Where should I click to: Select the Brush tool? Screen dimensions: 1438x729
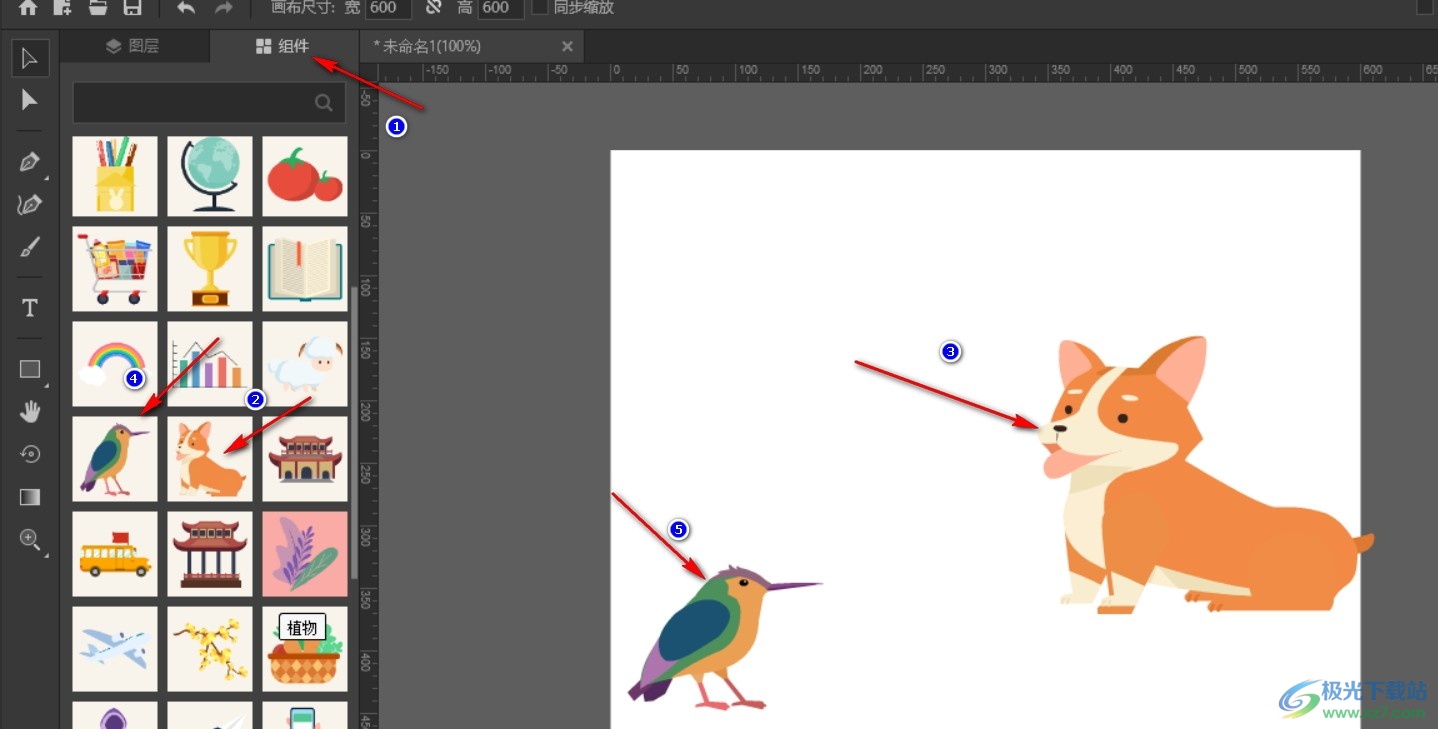(30, 247)
